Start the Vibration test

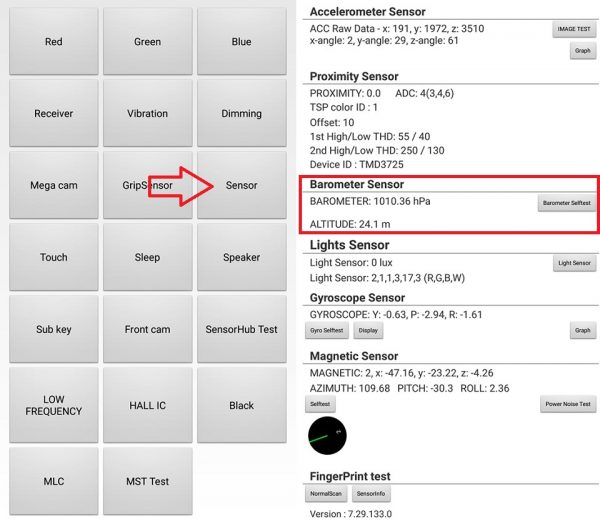(148, 113)
